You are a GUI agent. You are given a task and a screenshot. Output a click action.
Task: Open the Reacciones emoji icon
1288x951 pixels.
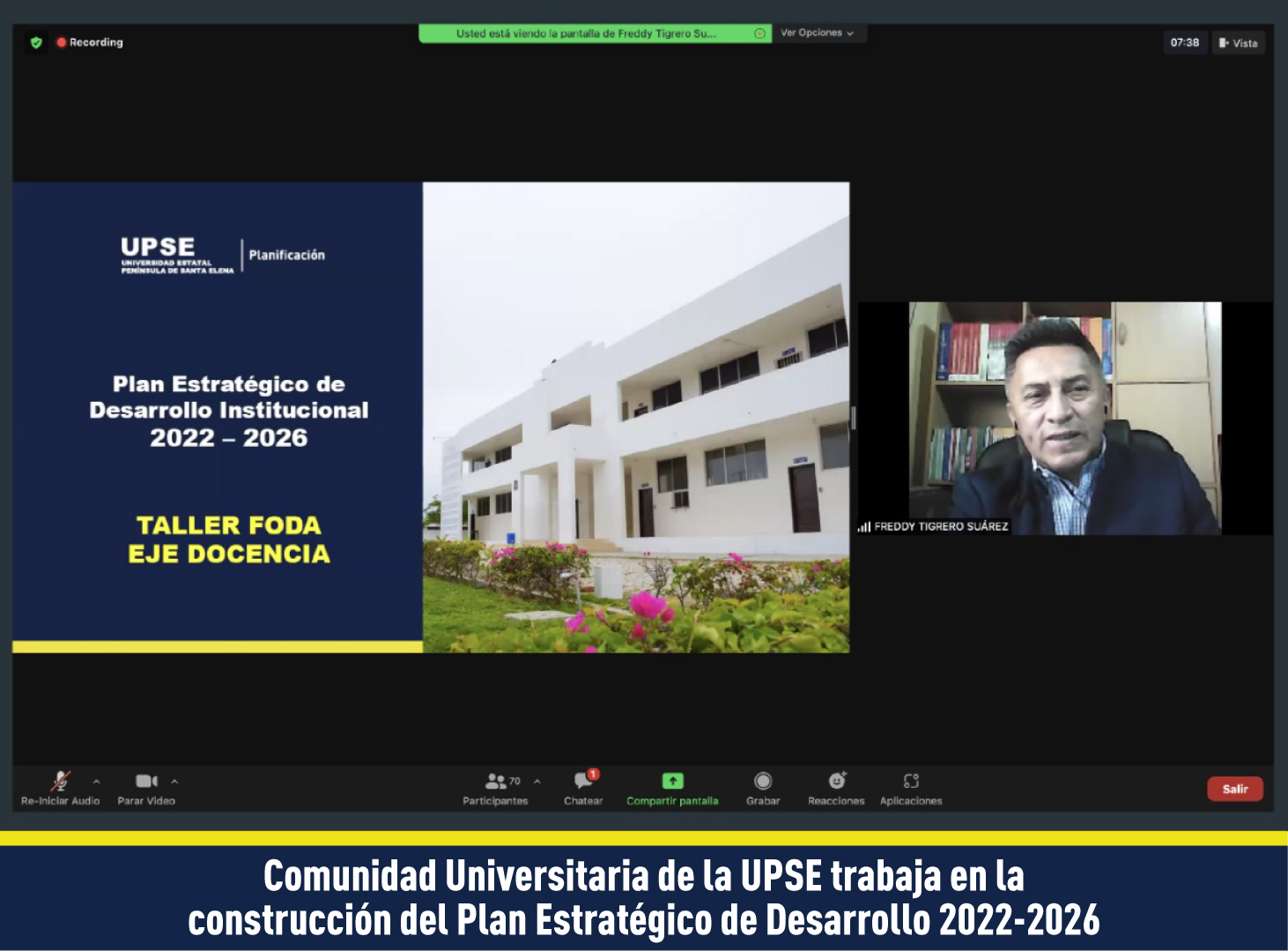click(x=837, y=781)
